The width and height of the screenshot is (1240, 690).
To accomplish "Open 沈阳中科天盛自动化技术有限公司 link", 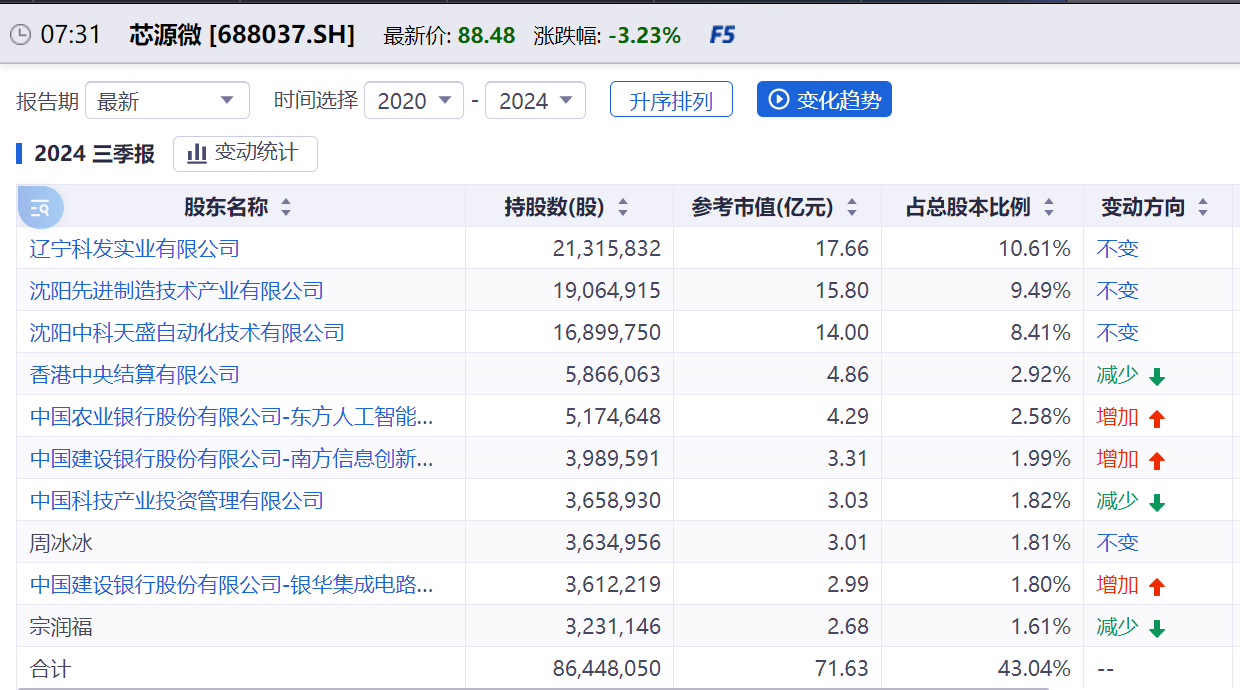I will tap(187, 332).
